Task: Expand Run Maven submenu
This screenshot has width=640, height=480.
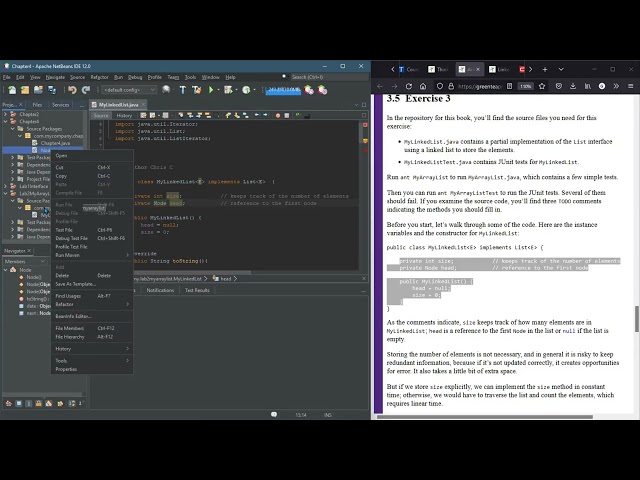Action: (92, 255)
